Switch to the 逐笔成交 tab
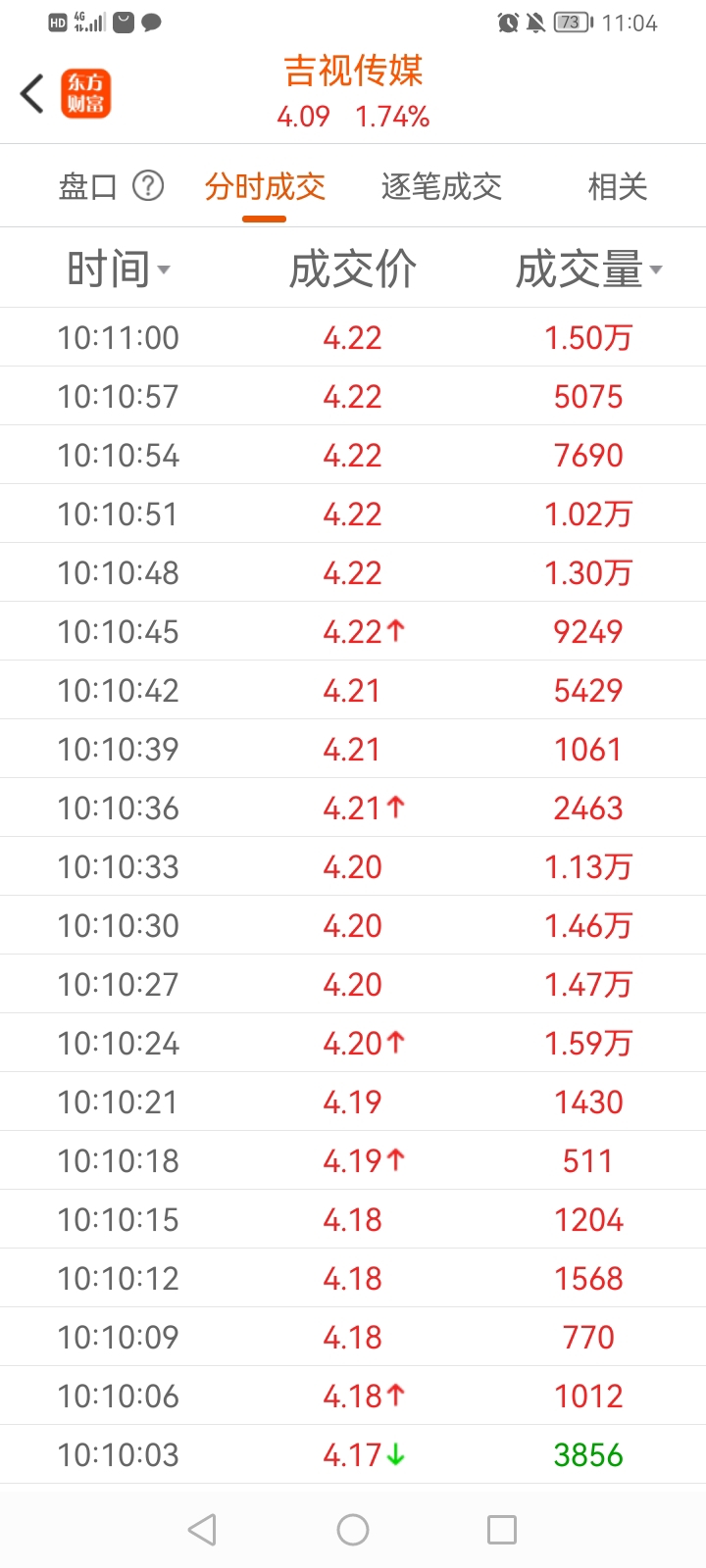The height and width of the screenshot is (1568, 706). (x=441, y=186)
